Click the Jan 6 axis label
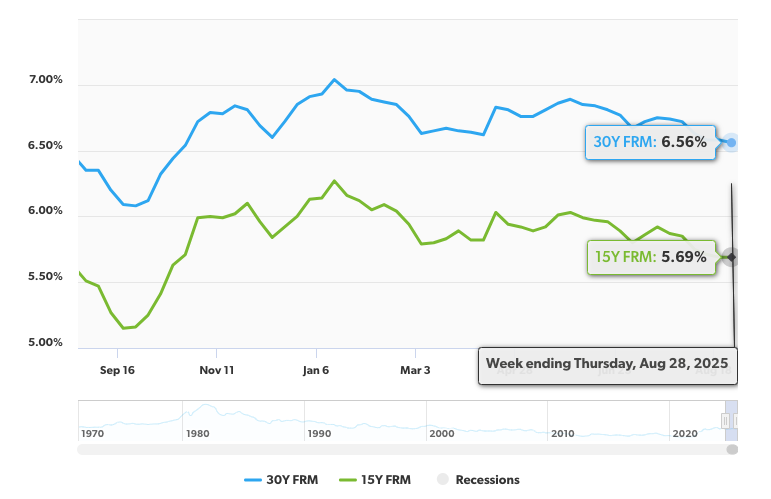Viewport: 771px width, 499px height. point(316,370)
